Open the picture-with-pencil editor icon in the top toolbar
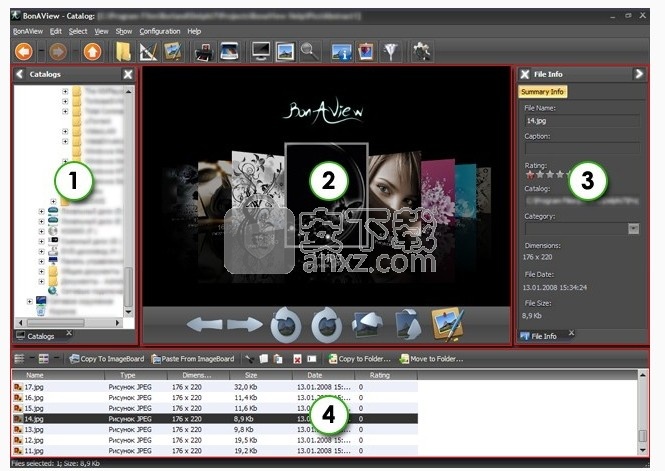This screenshot has height=471, width=665. 173,52
